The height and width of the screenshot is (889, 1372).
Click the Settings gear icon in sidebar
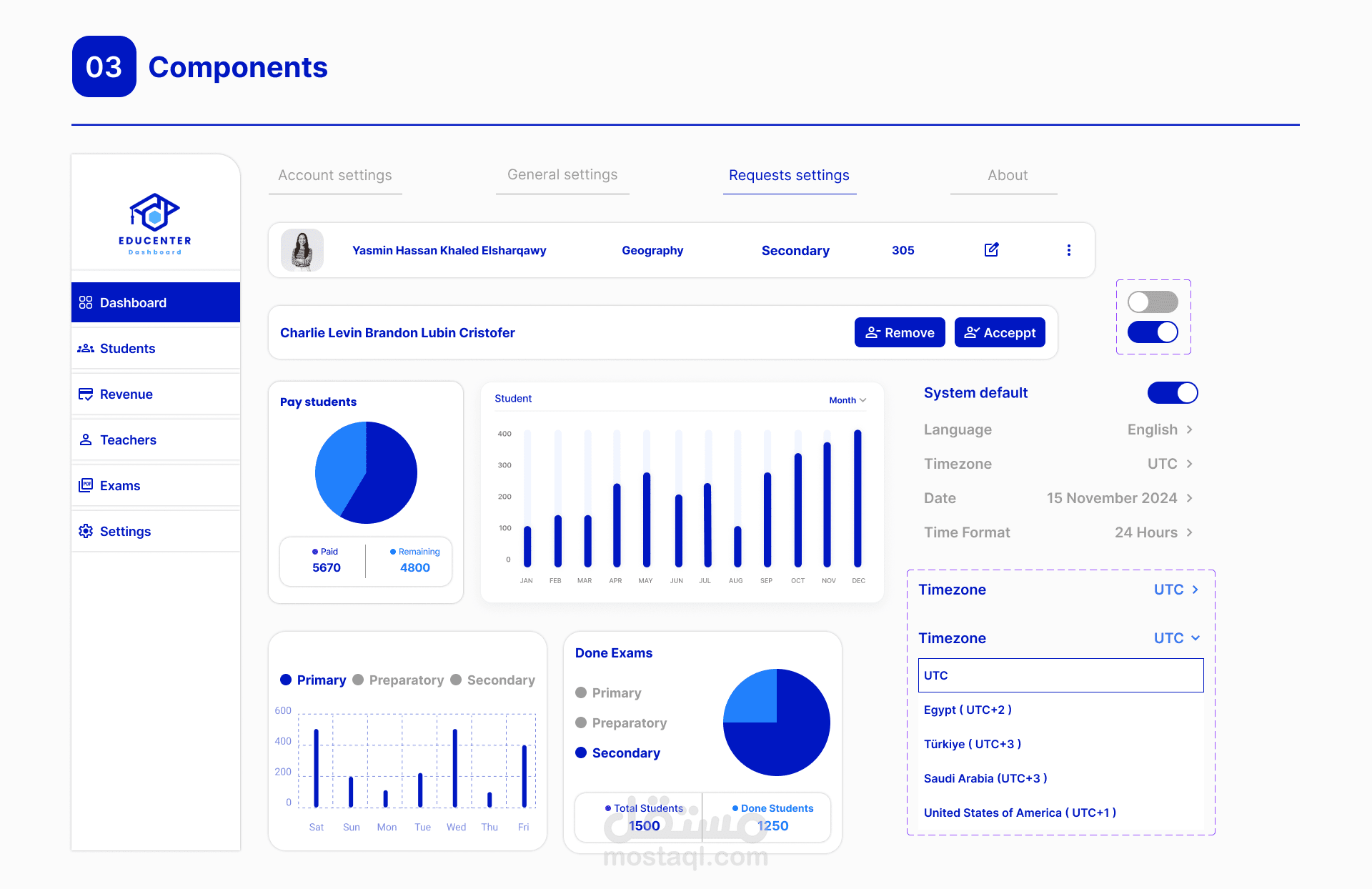(x=86, y=531)
